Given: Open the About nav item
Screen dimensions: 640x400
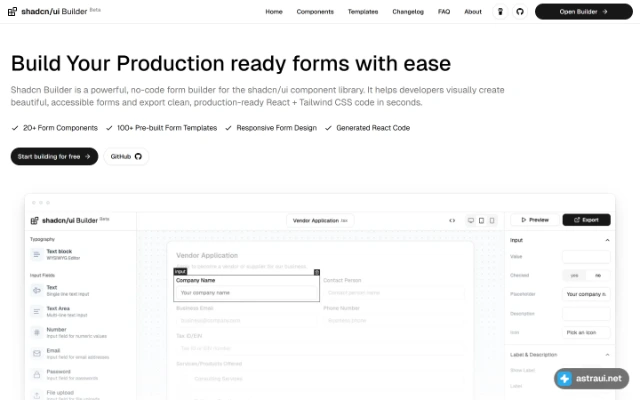Looking at the screenshot, I should pos(473,12).
